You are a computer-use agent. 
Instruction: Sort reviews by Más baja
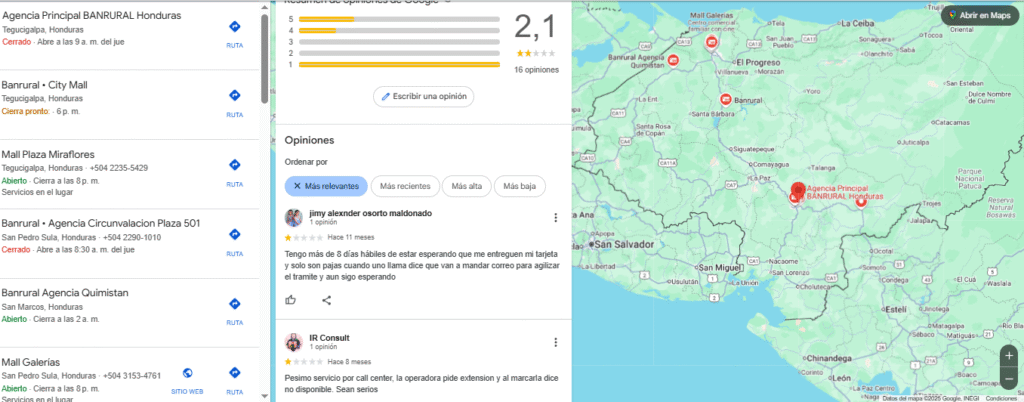click(520, 186)
